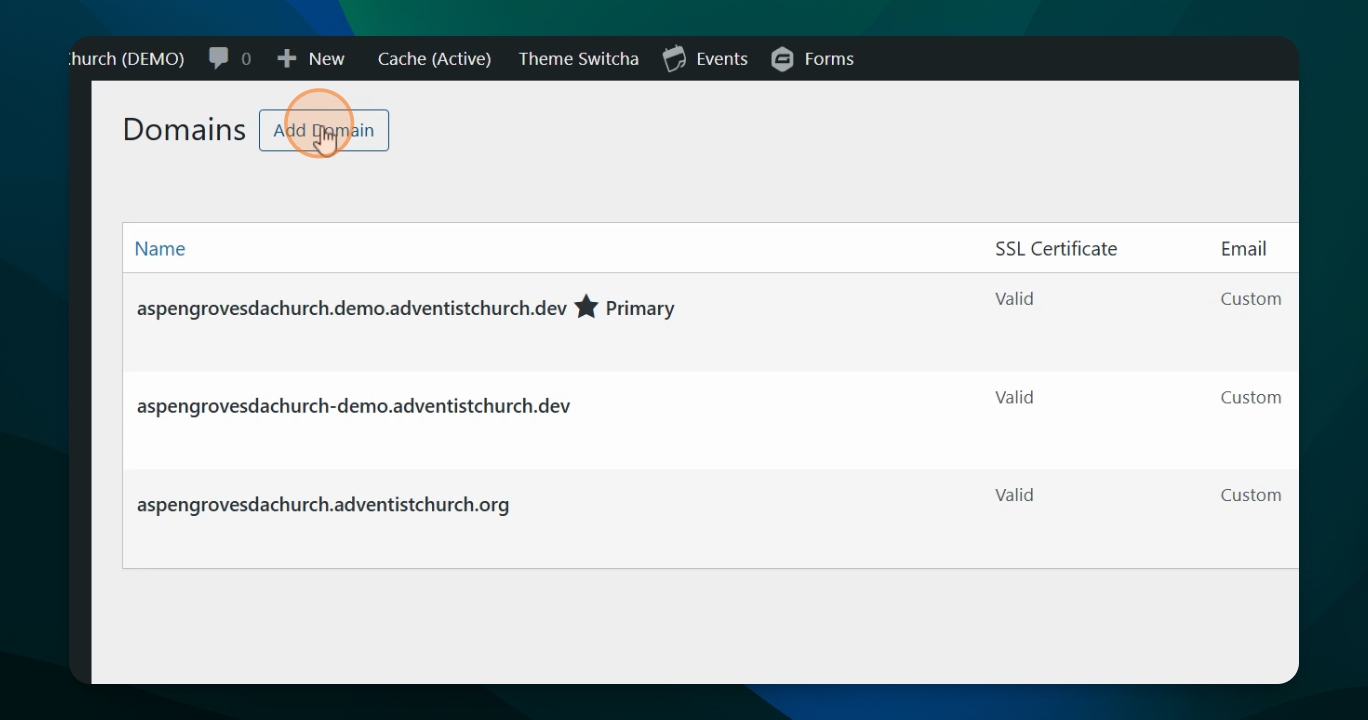Image resolution: width=1368 pixels, height=720 pixels.
Task: Click the Domains page heading
Action: [x=184, y=130]
